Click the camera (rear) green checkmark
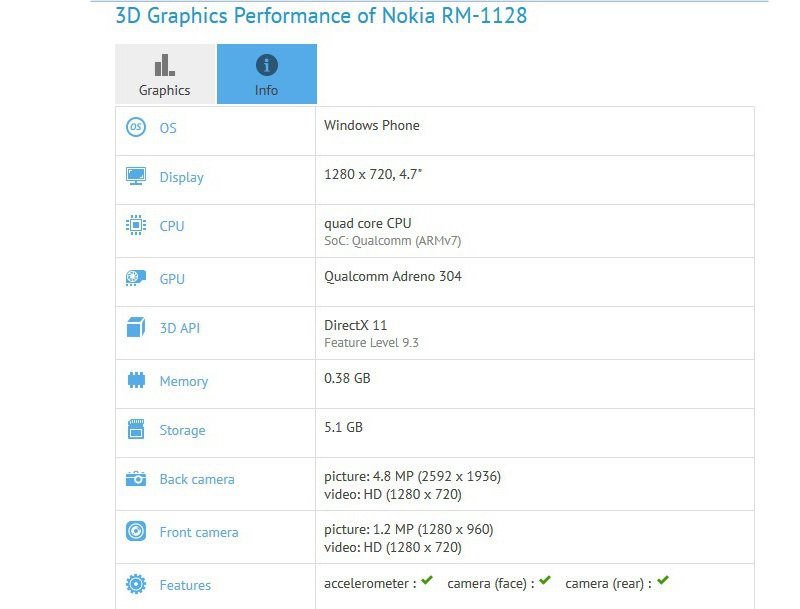 pyautogui.click(x=663, y=580)
